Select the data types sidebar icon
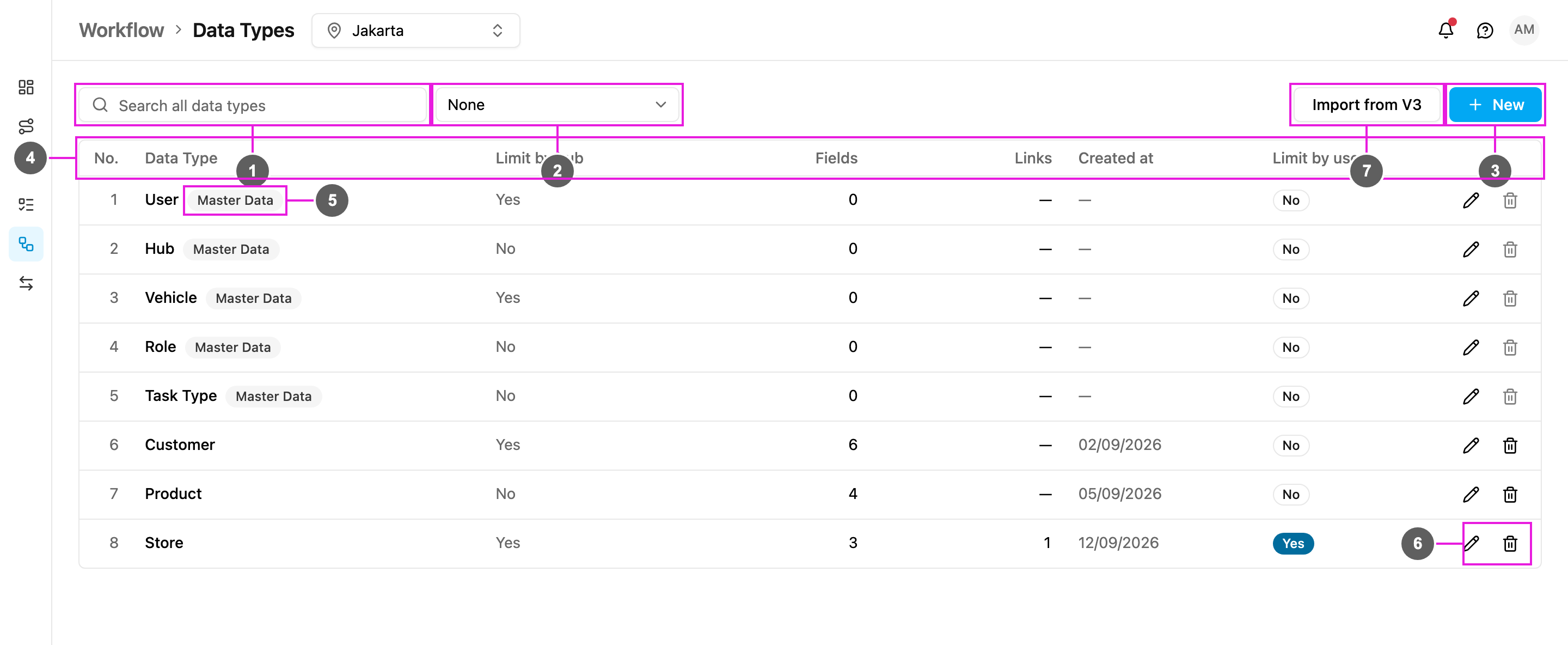The width and height of the screenshot is (1568, 645). (x=26, y=244)
